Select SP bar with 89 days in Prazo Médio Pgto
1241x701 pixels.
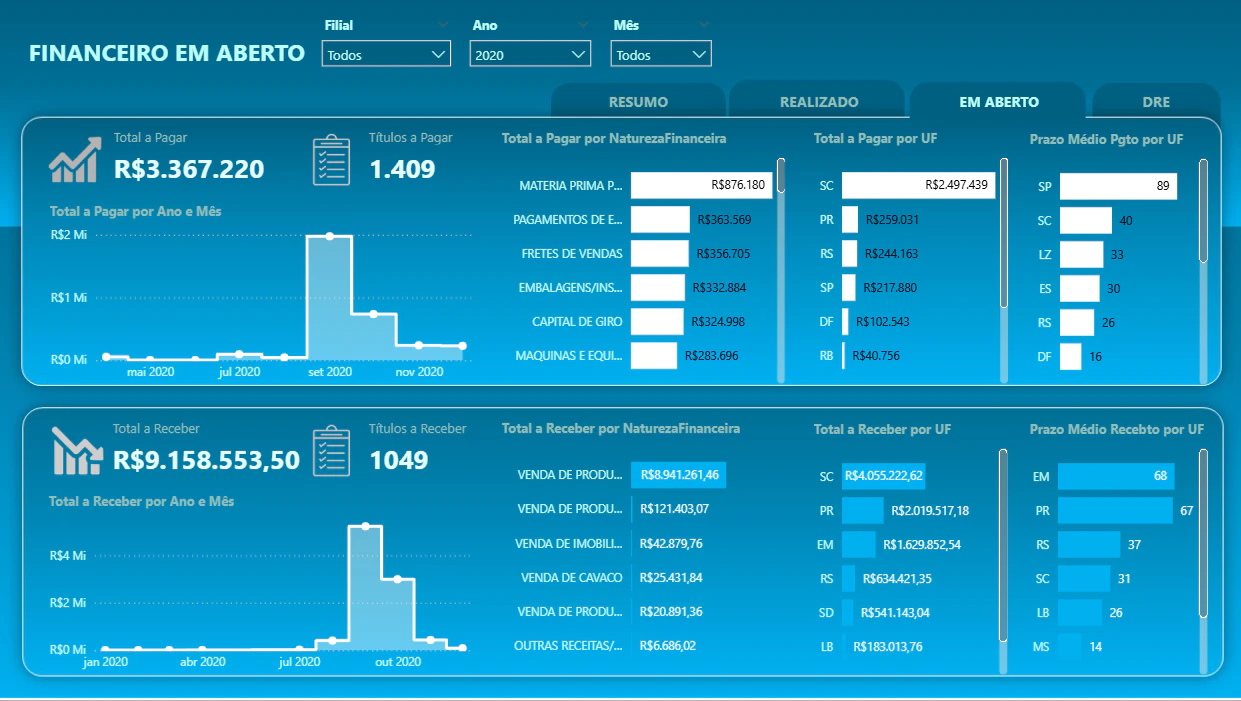[x=1118, y=186]
